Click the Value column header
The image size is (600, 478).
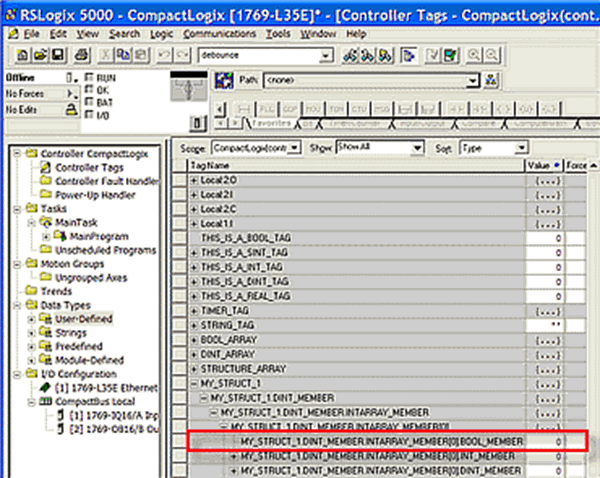point(543,166)
